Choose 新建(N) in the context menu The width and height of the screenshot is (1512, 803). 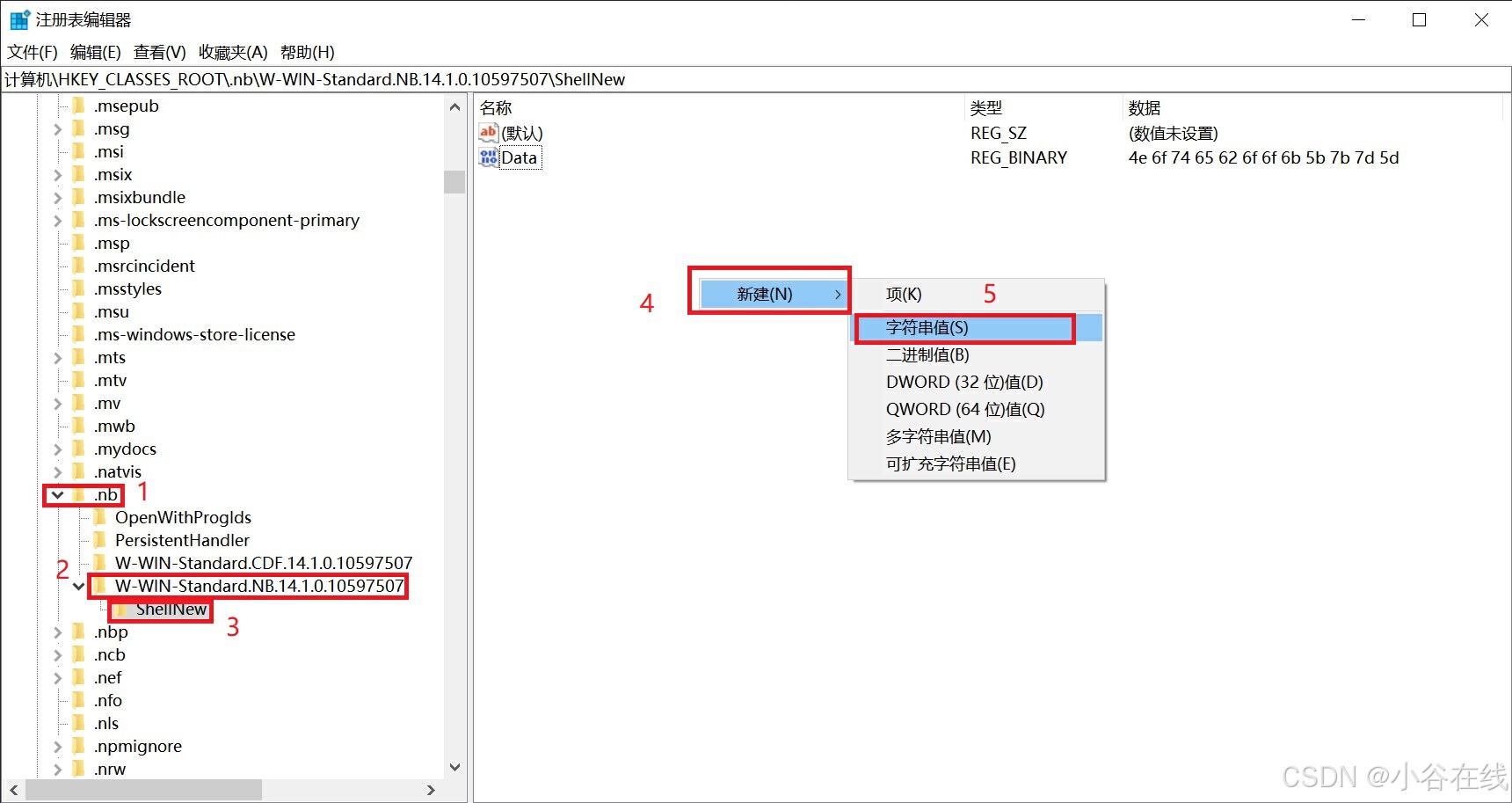click(774, 294)
